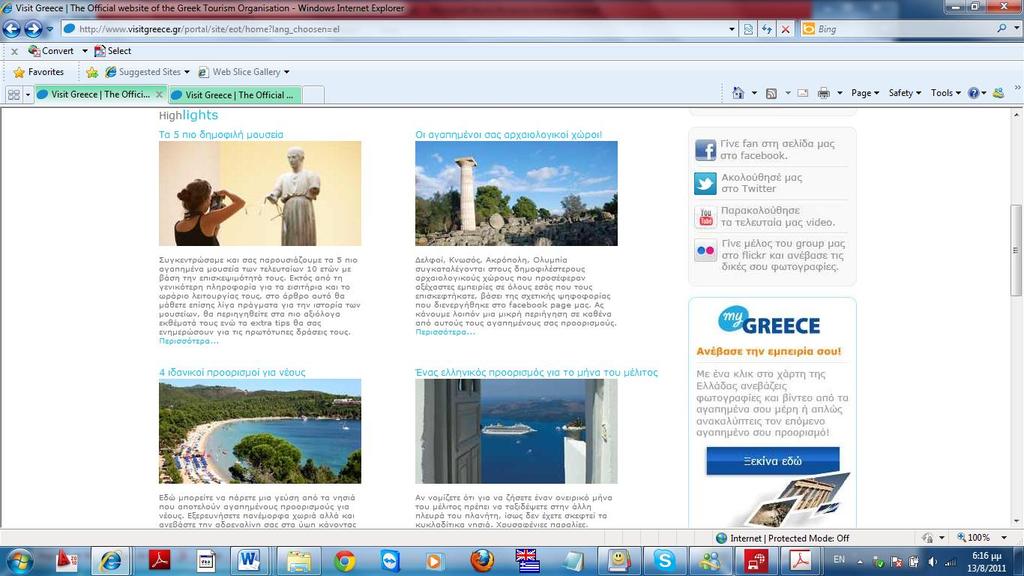
Task: Click the YouTube latest videos icon
Action: (705, 217)
